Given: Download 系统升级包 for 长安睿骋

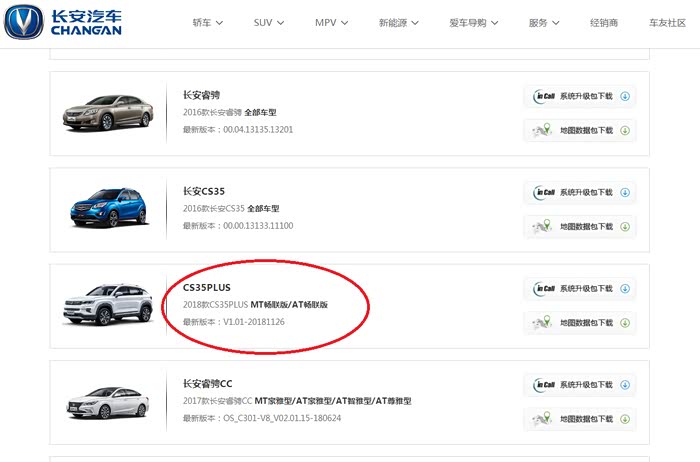Looking at the screenshot, I should (x=580, y=96).
